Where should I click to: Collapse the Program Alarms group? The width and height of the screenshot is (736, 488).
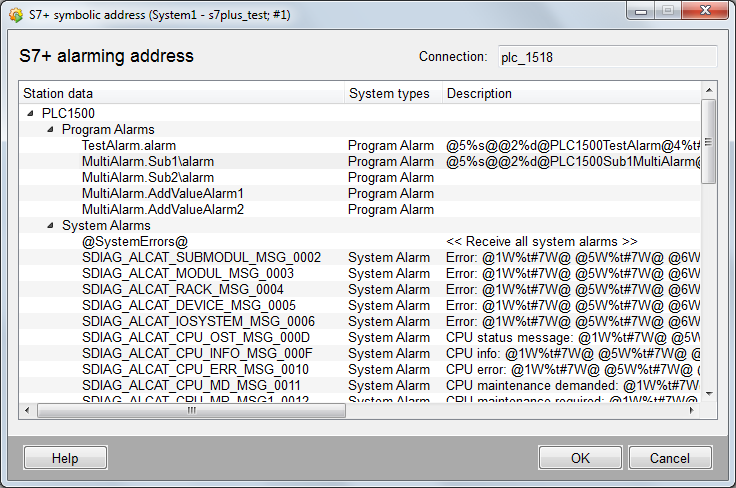51,130
